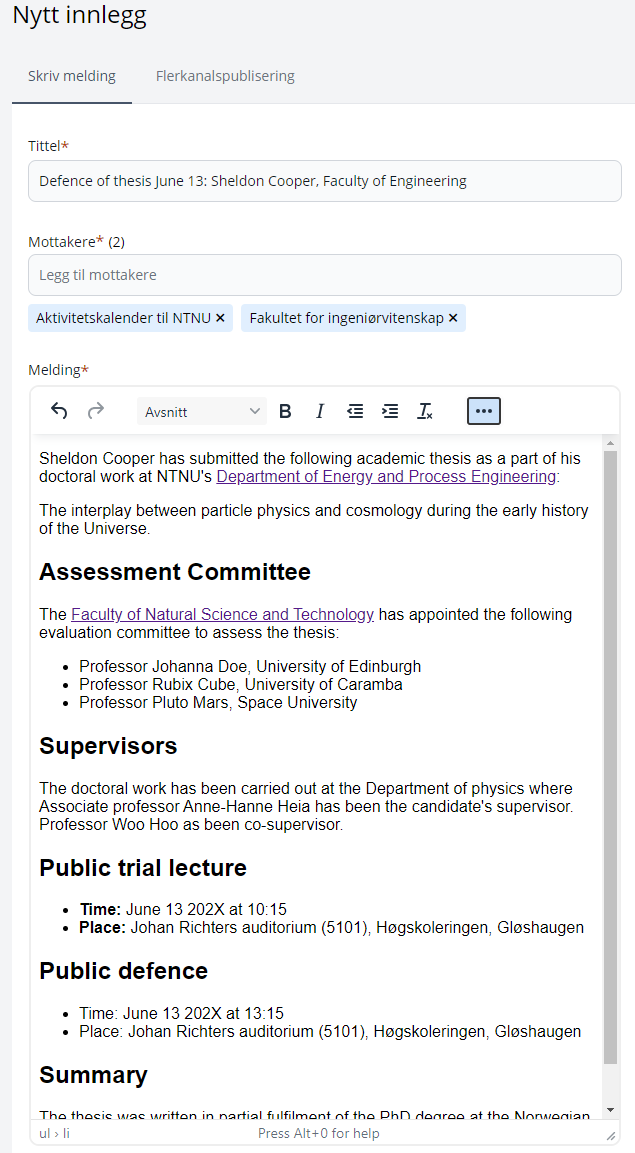
Task: Click the editor resize handle in corner
Action: tap(611, 1135)
